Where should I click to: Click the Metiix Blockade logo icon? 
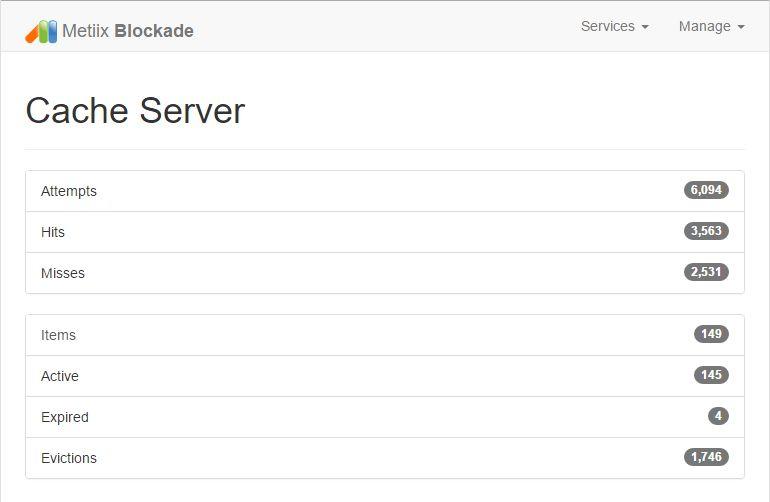41,31
